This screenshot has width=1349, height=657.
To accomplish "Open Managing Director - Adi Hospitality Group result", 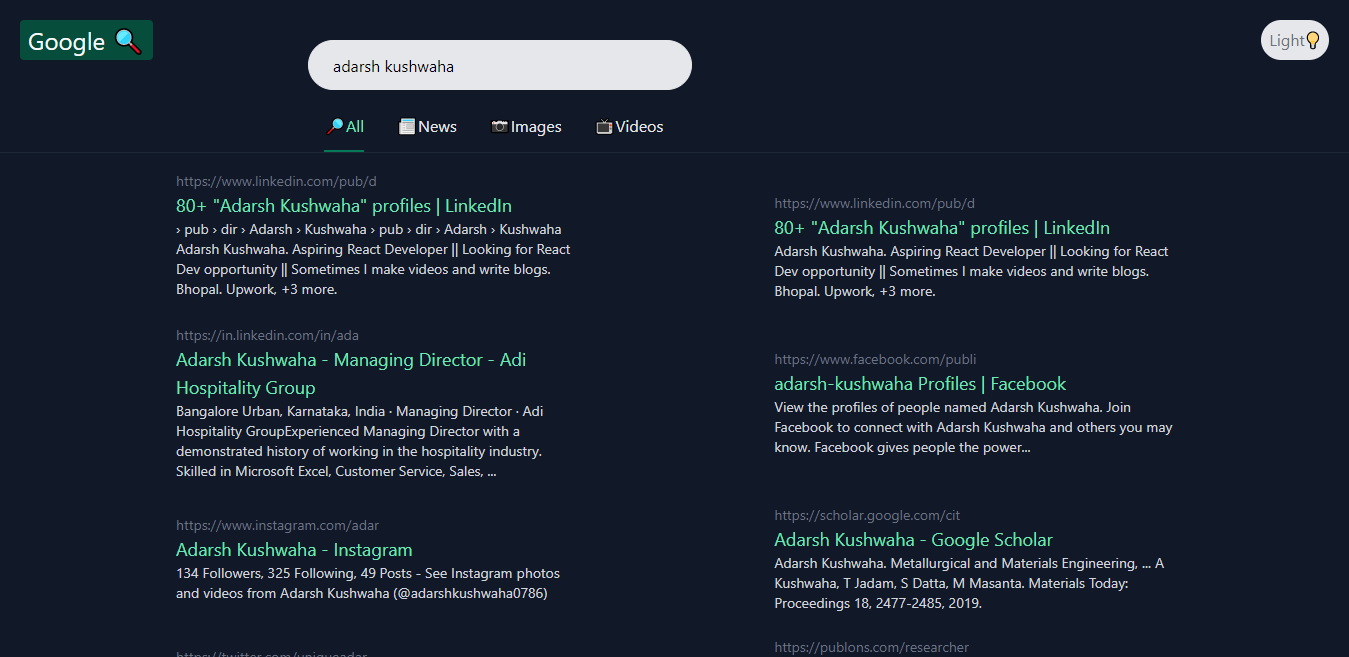I will [x=351, y=374].
